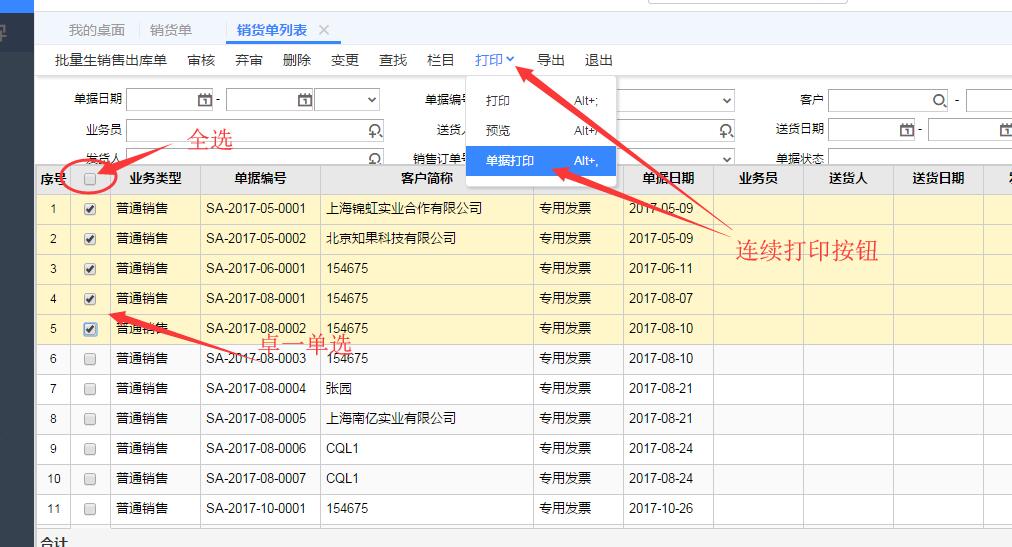Click search icon in 客户 field

coord(939,100)
